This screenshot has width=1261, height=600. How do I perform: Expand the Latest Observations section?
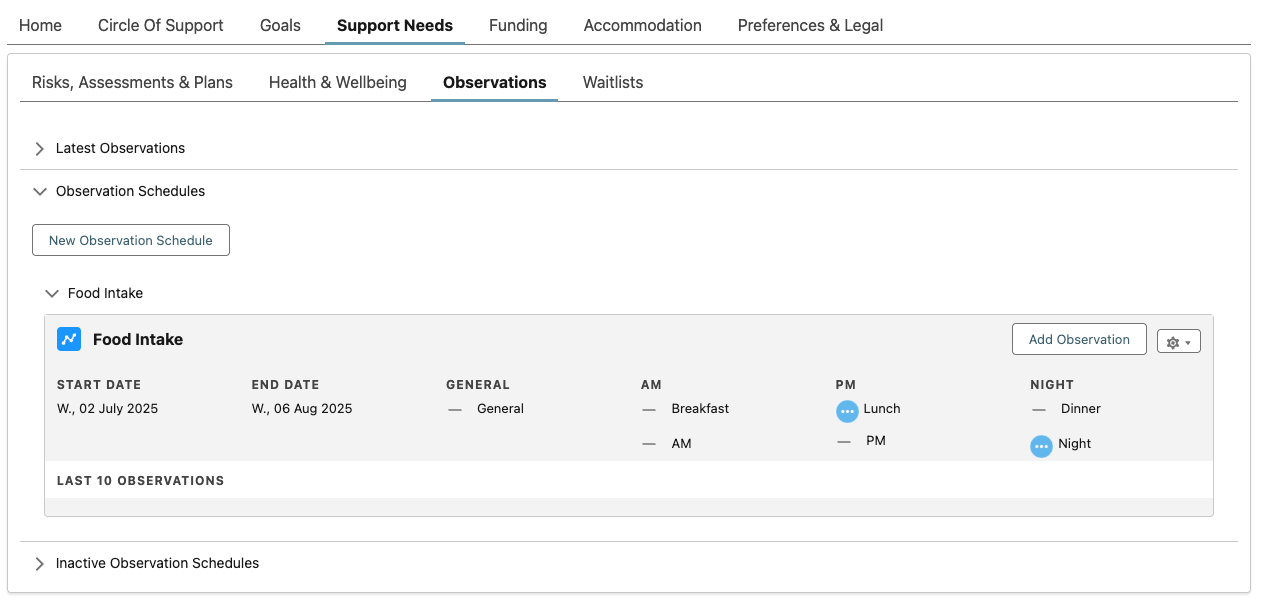click(40, 148)
